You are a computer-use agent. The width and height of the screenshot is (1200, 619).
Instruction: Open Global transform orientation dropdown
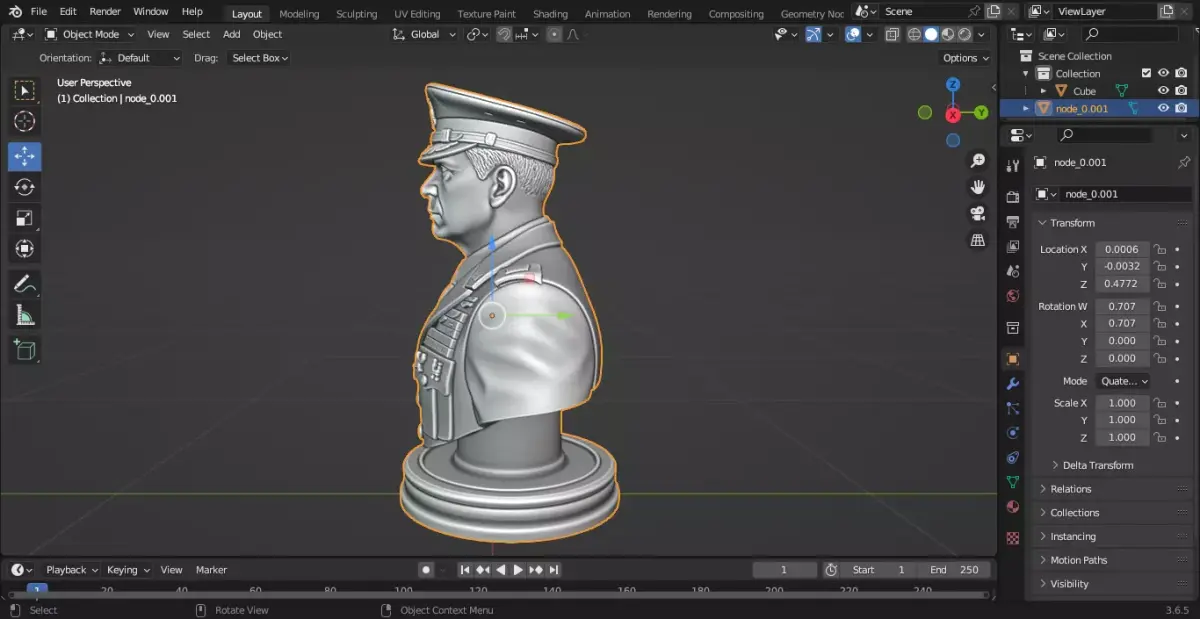tap(424, 34)
